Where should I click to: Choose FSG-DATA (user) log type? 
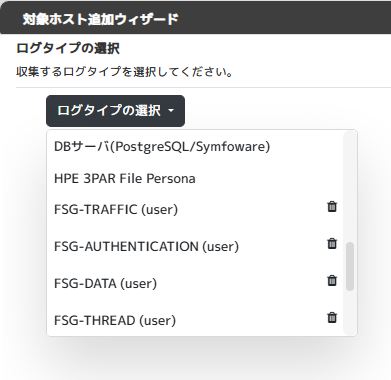pos(105,284)
